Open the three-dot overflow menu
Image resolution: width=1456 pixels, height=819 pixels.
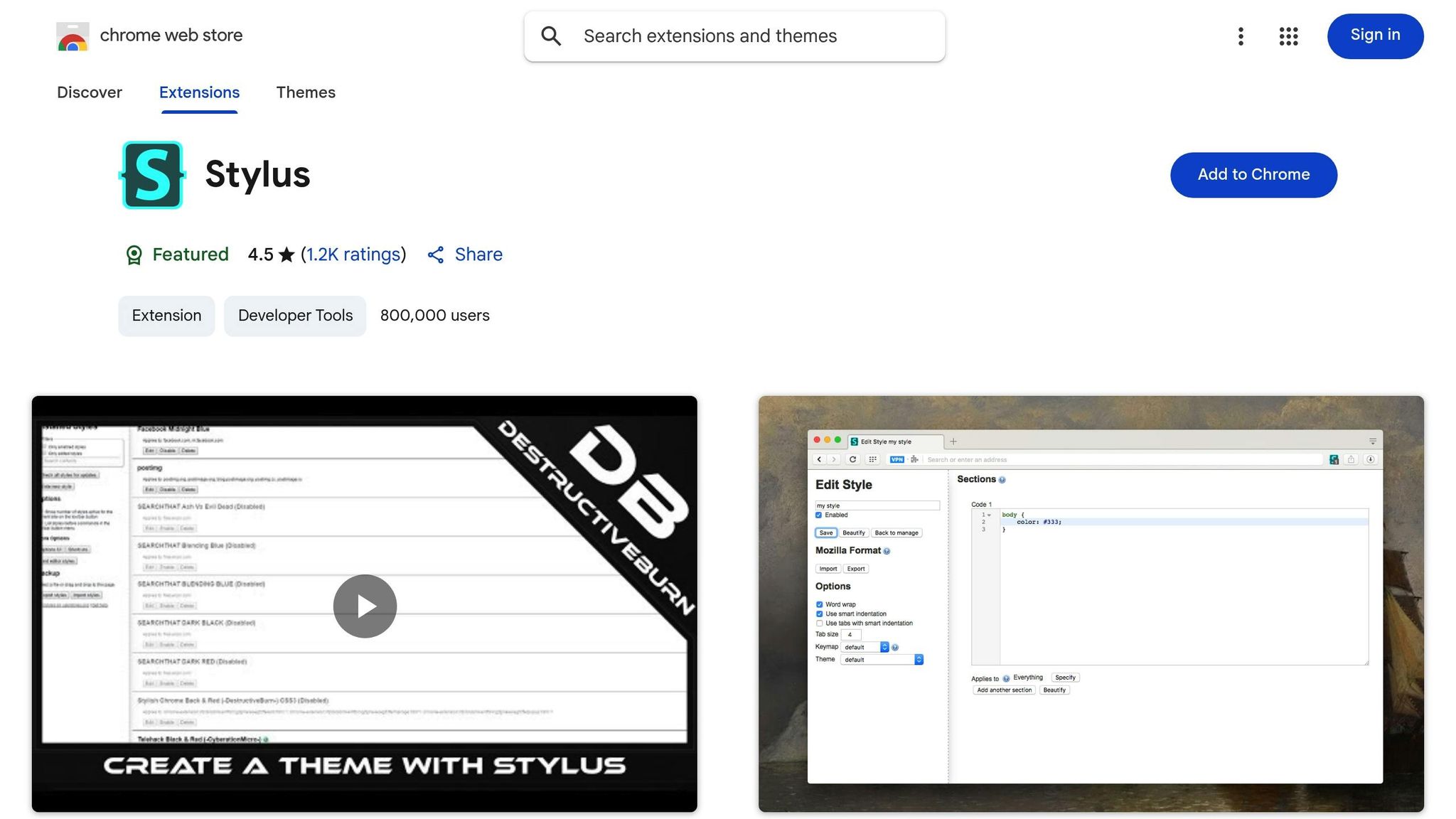coord(1241,36)
